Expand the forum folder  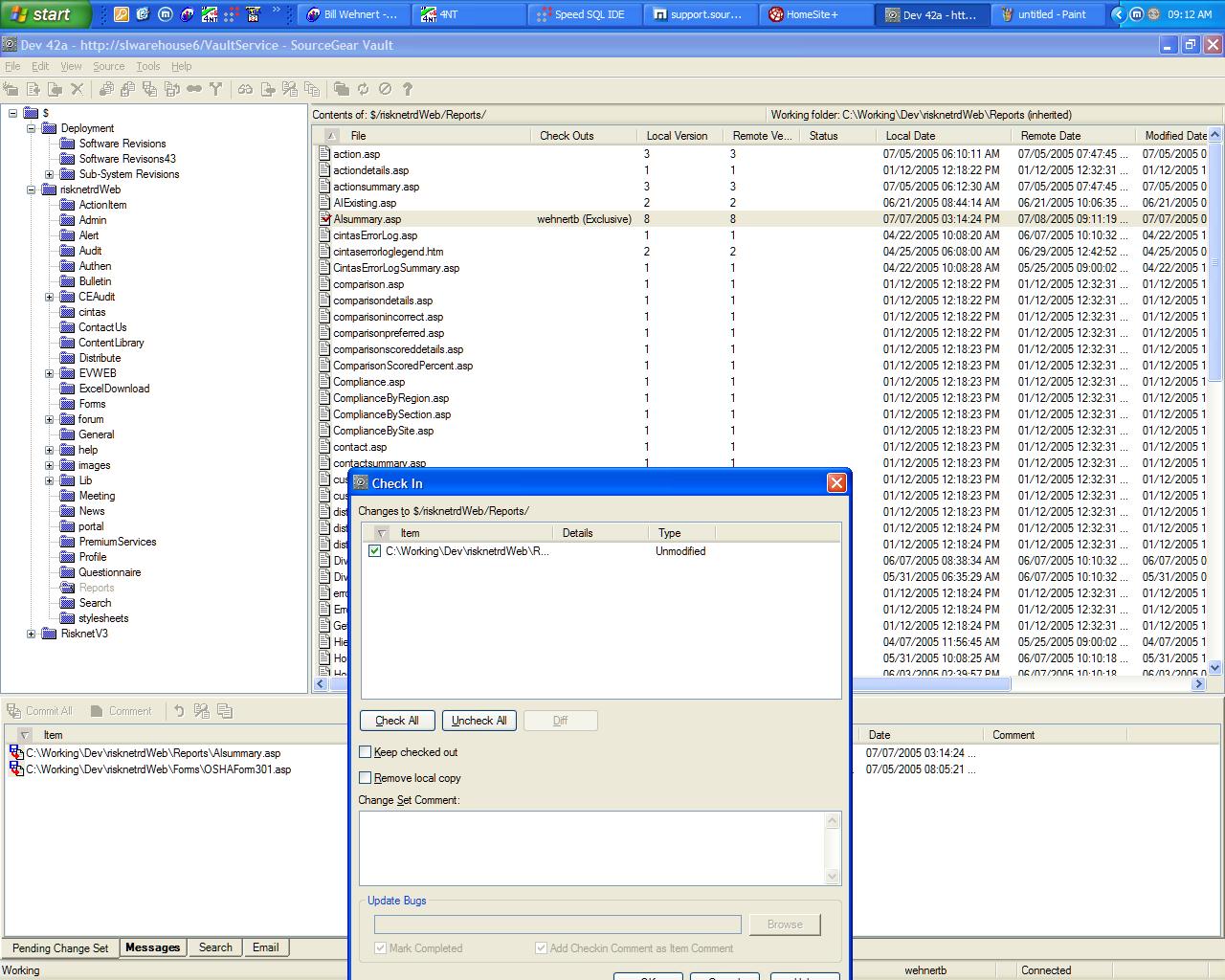[50, 419]
